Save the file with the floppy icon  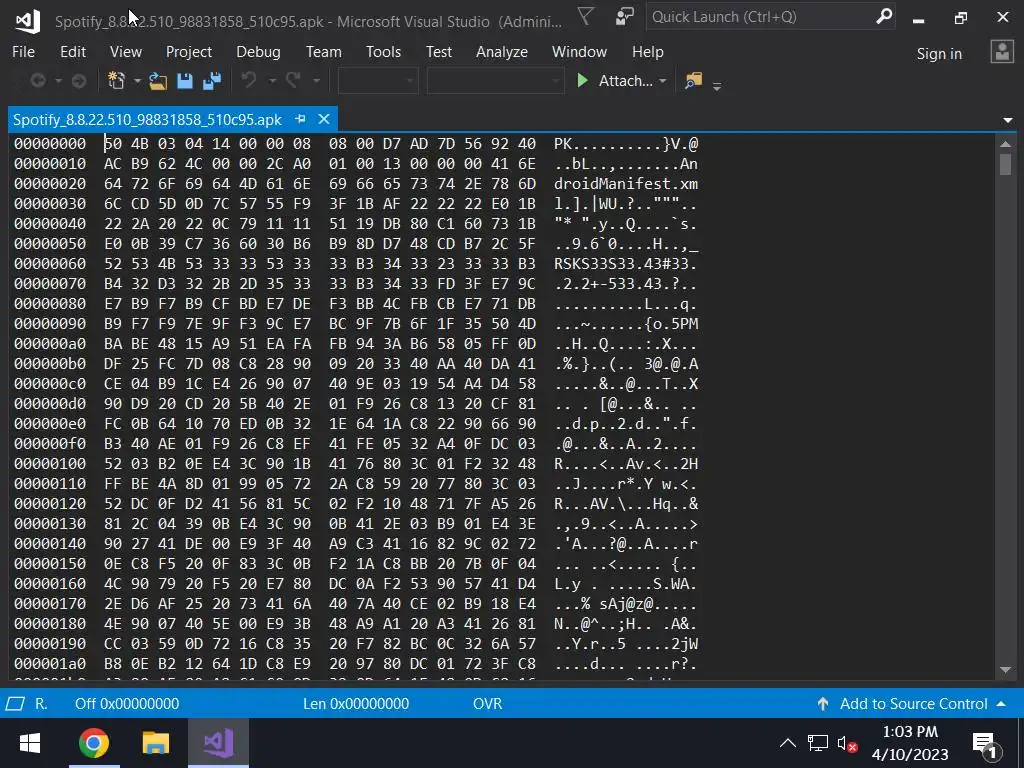point(185,81)
